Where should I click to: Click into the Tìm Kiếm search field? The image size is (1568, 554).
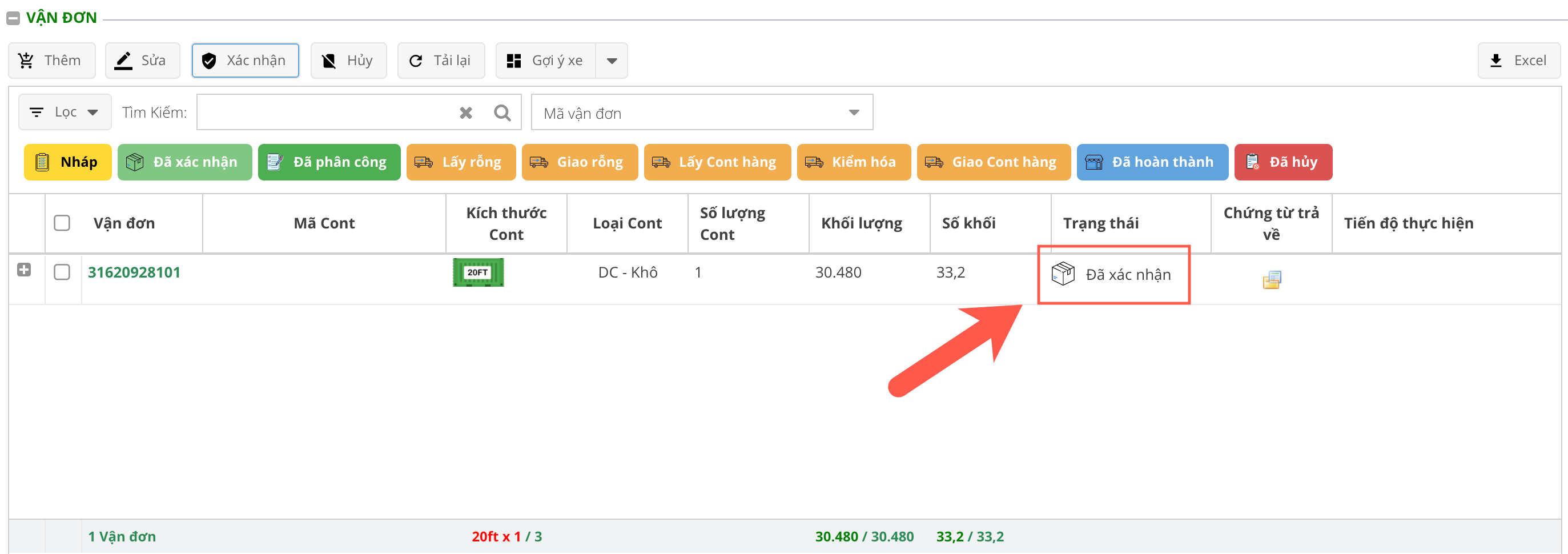[x=325, y=113]
